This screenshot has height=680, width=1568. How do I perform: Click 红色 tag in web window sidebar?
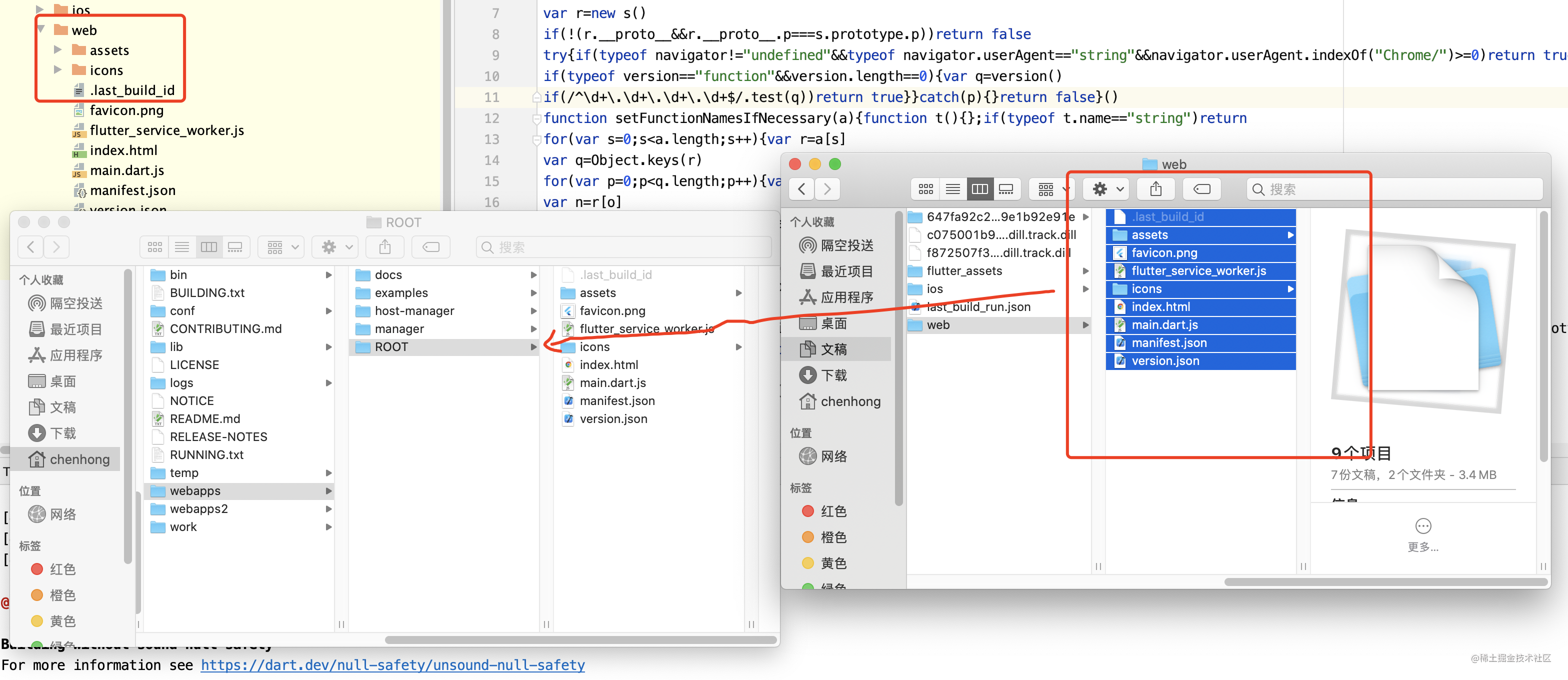coord(824,511)
